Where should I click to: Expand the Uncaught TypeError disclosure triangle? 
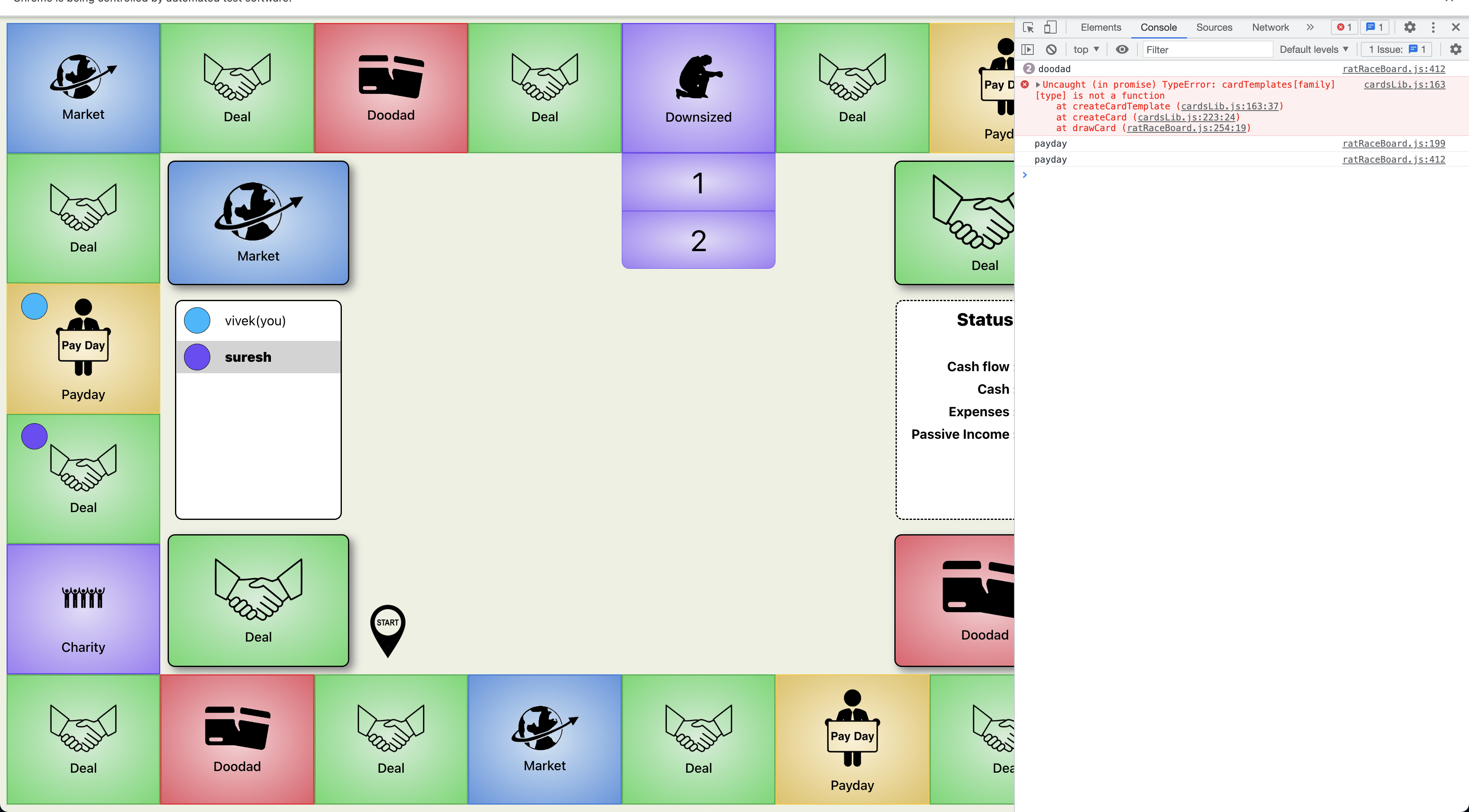click(x=1038, y=85)
